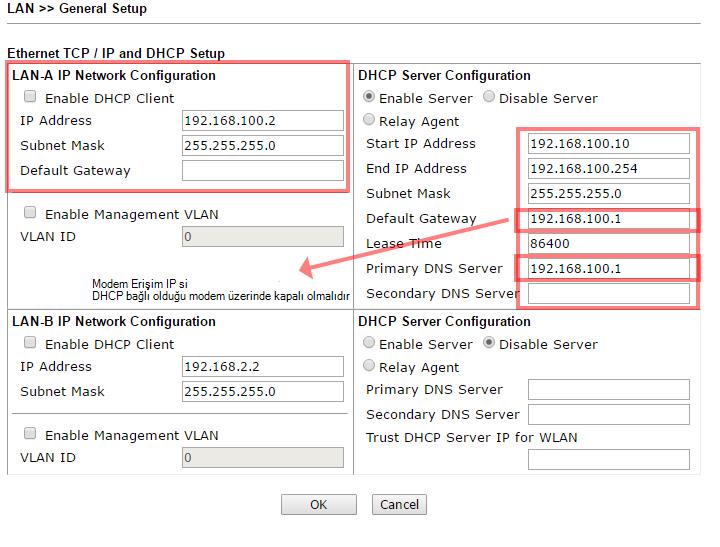The width and height of the screenshot is (720, 547).
Task: Enable DHCP Client for LAN-B
Action: click(30, 343)
